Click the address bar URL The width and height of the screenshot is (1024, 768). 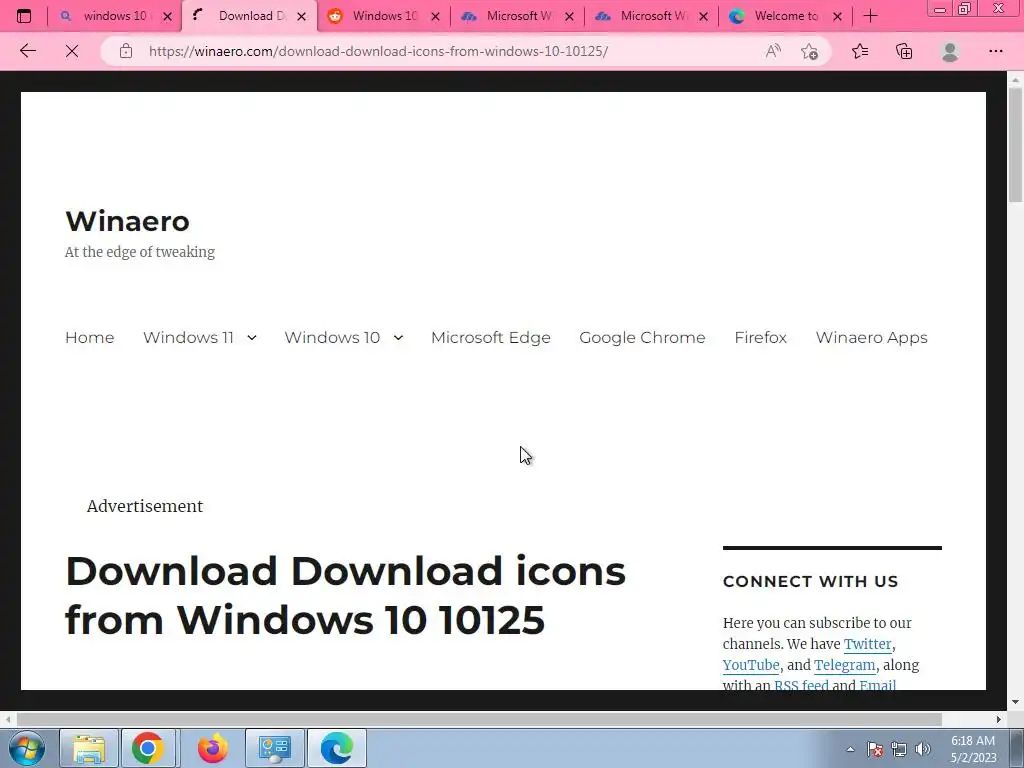378,51
